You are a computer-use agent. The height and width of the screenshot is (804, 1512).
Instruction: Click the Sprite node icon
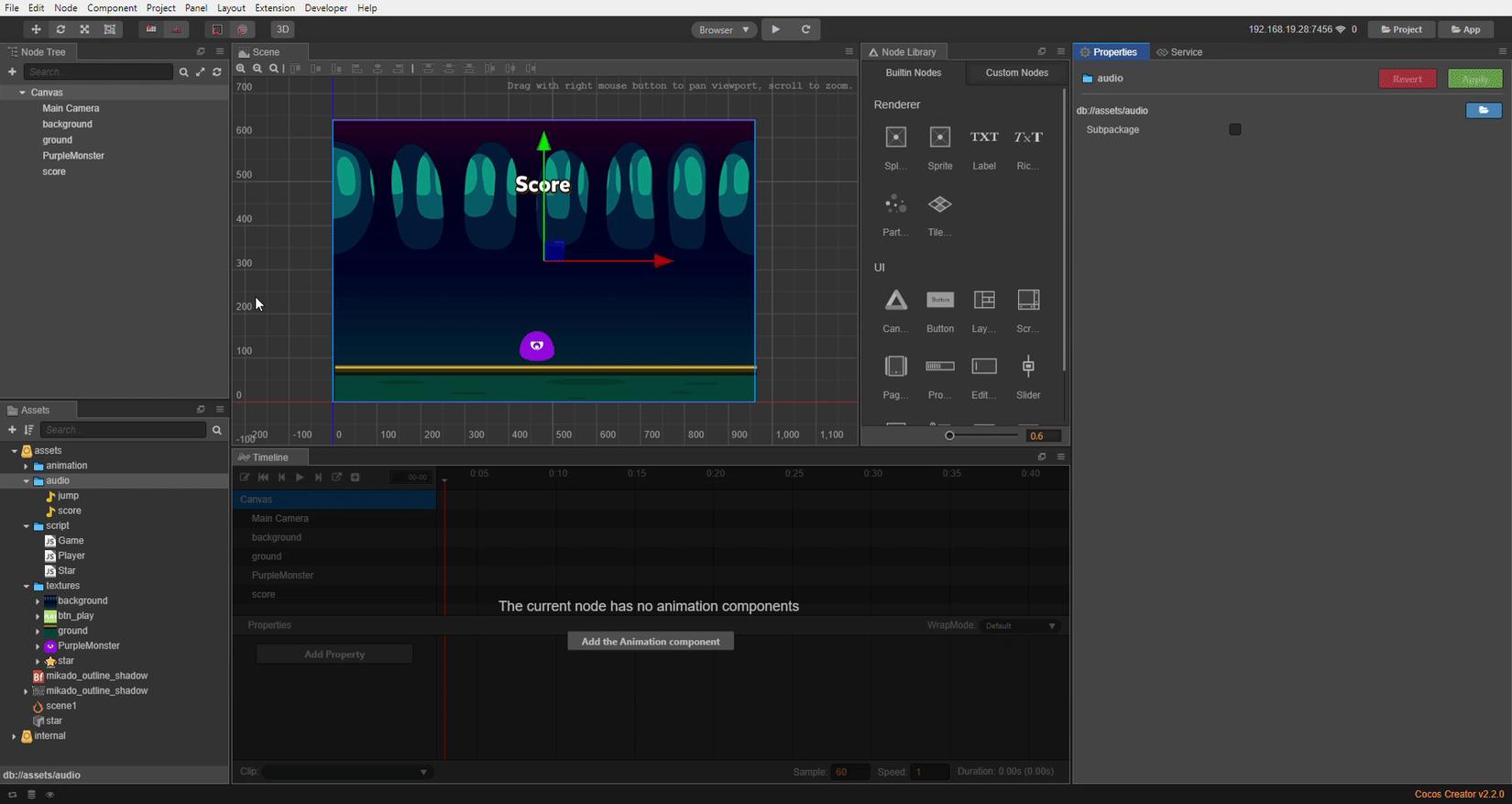click(939, 138)
